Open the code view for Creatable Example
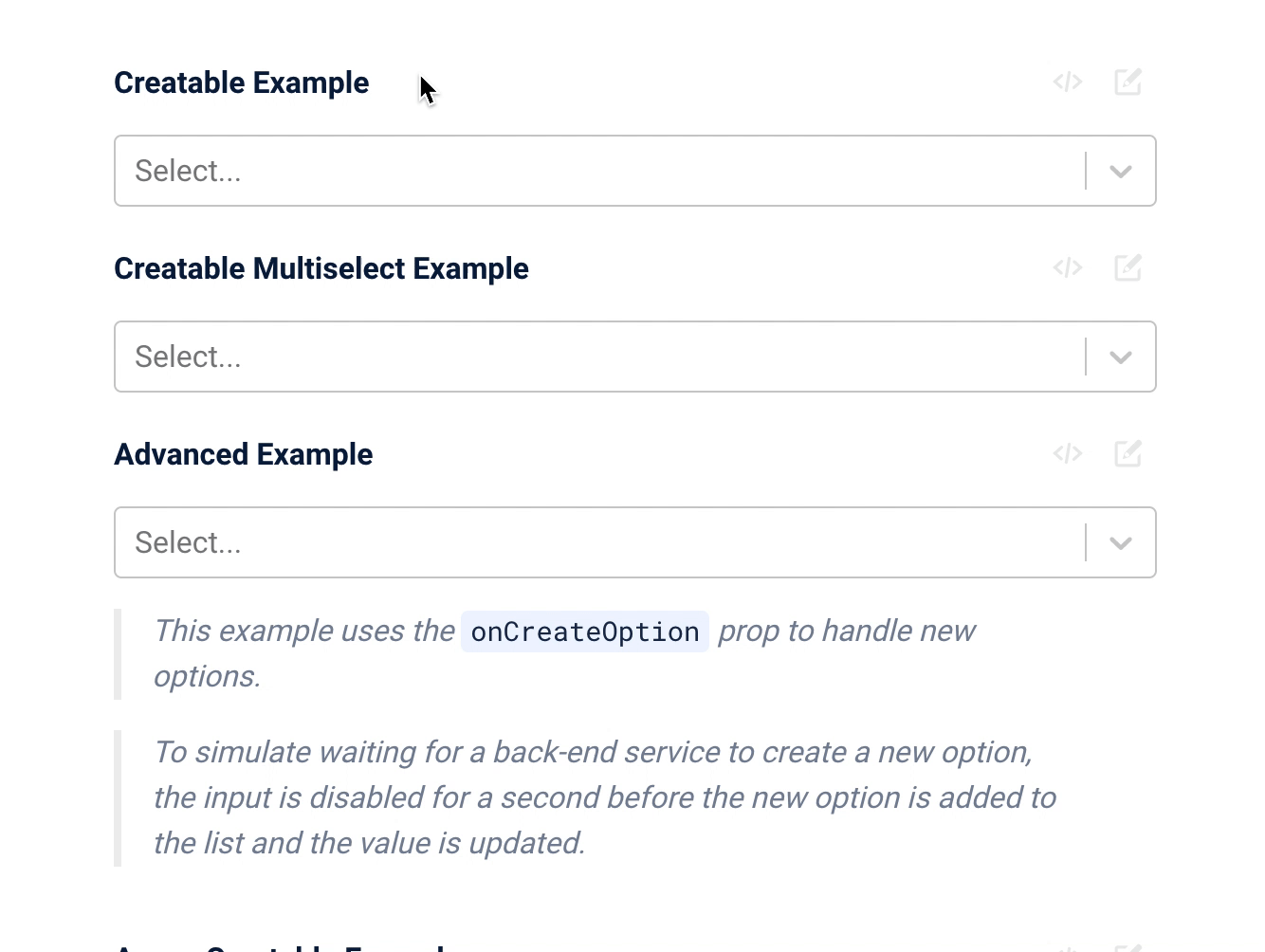This screenshot has width=1265, height=952. [1067, 82]
